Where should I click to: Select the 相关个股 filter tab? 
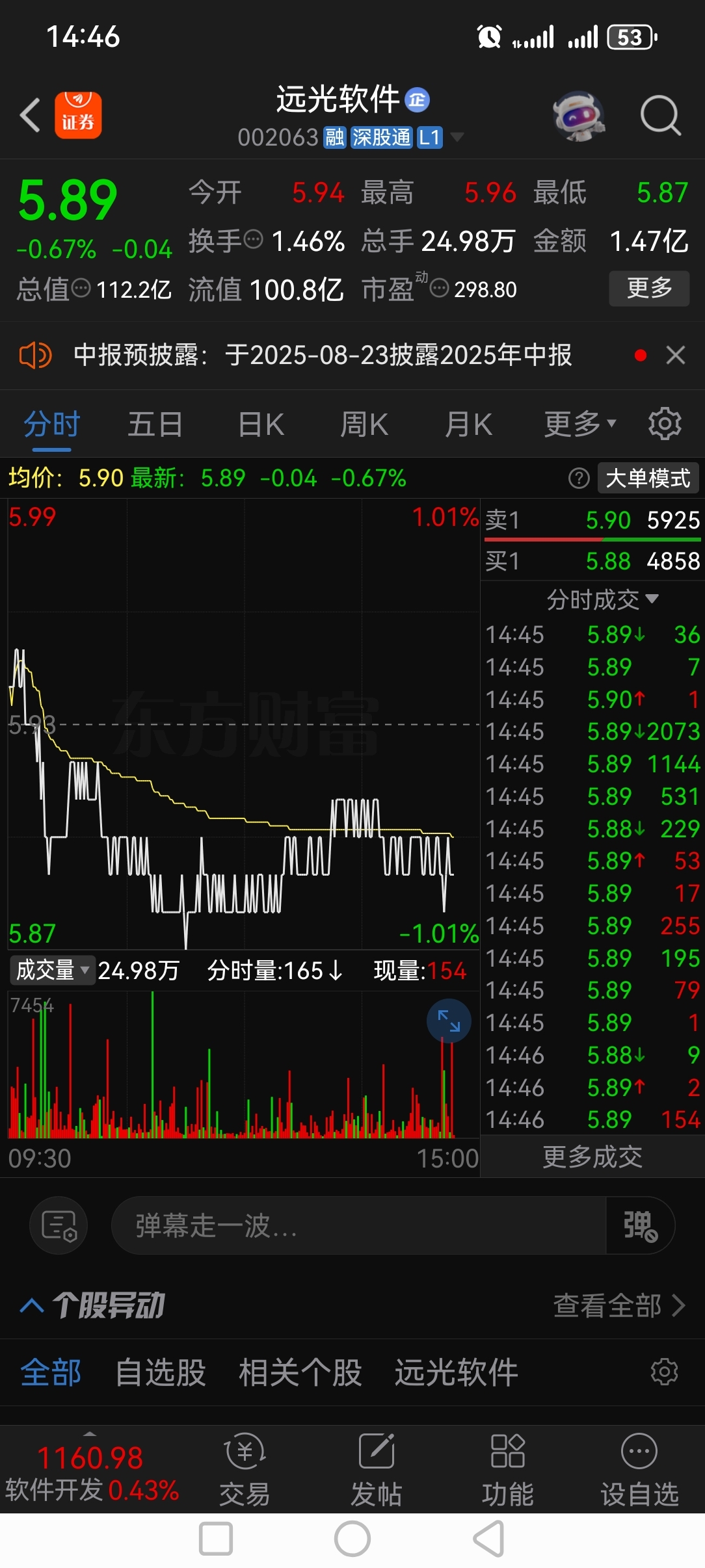click(300, 1373)
